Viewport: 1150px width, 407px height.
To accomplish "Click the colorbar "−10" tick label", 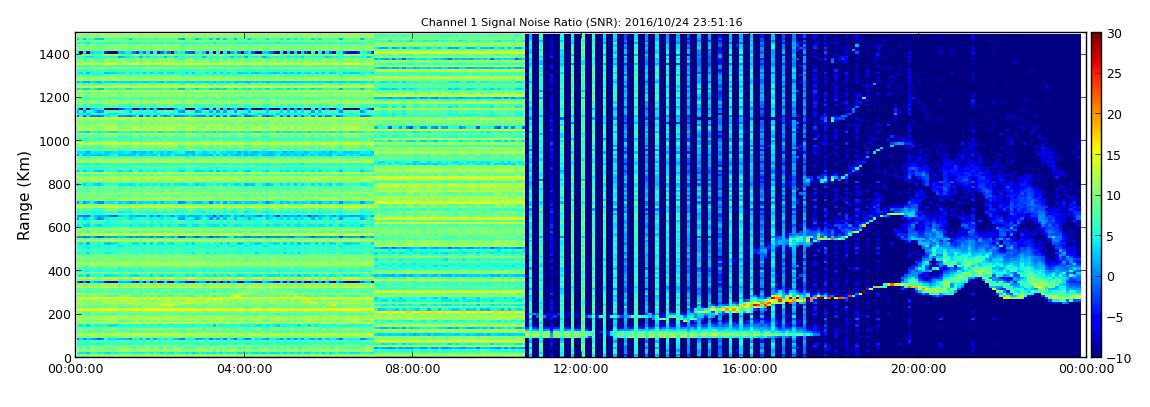I will coord(1118,358).
